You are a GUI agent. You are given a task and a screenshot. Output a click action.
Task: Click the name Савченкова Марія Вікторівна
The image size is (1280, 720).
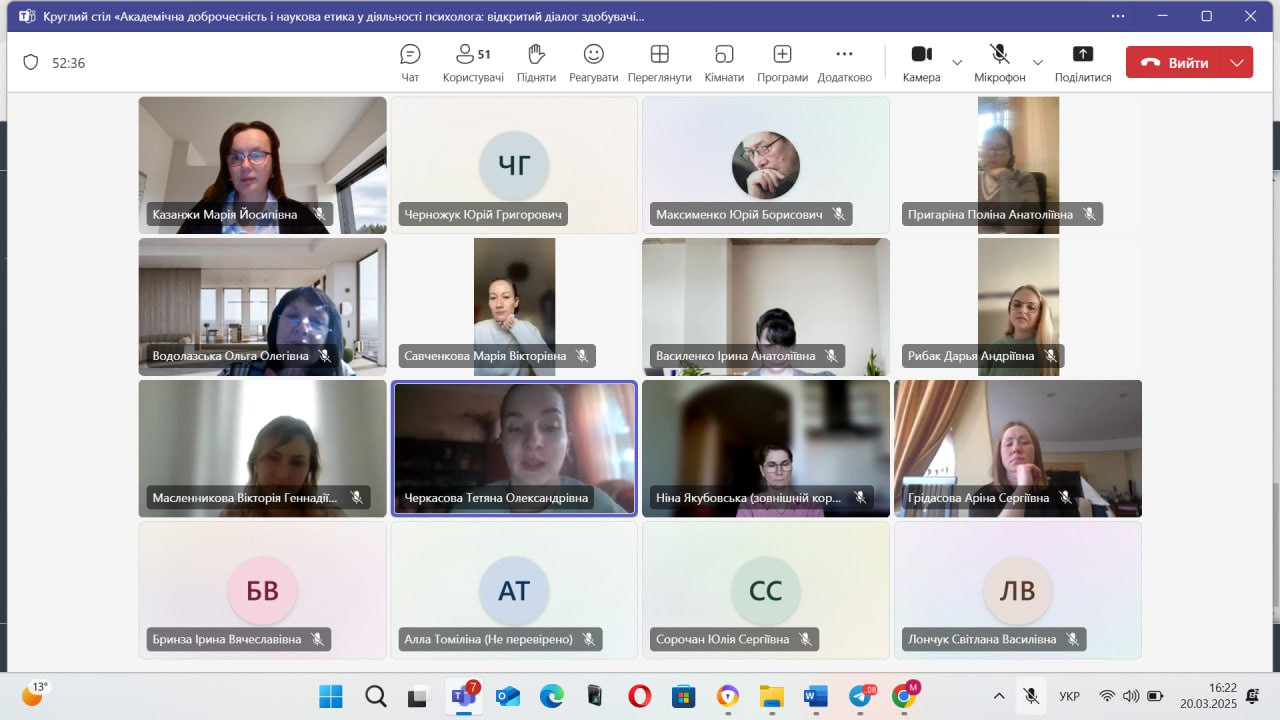coord(485,356)
